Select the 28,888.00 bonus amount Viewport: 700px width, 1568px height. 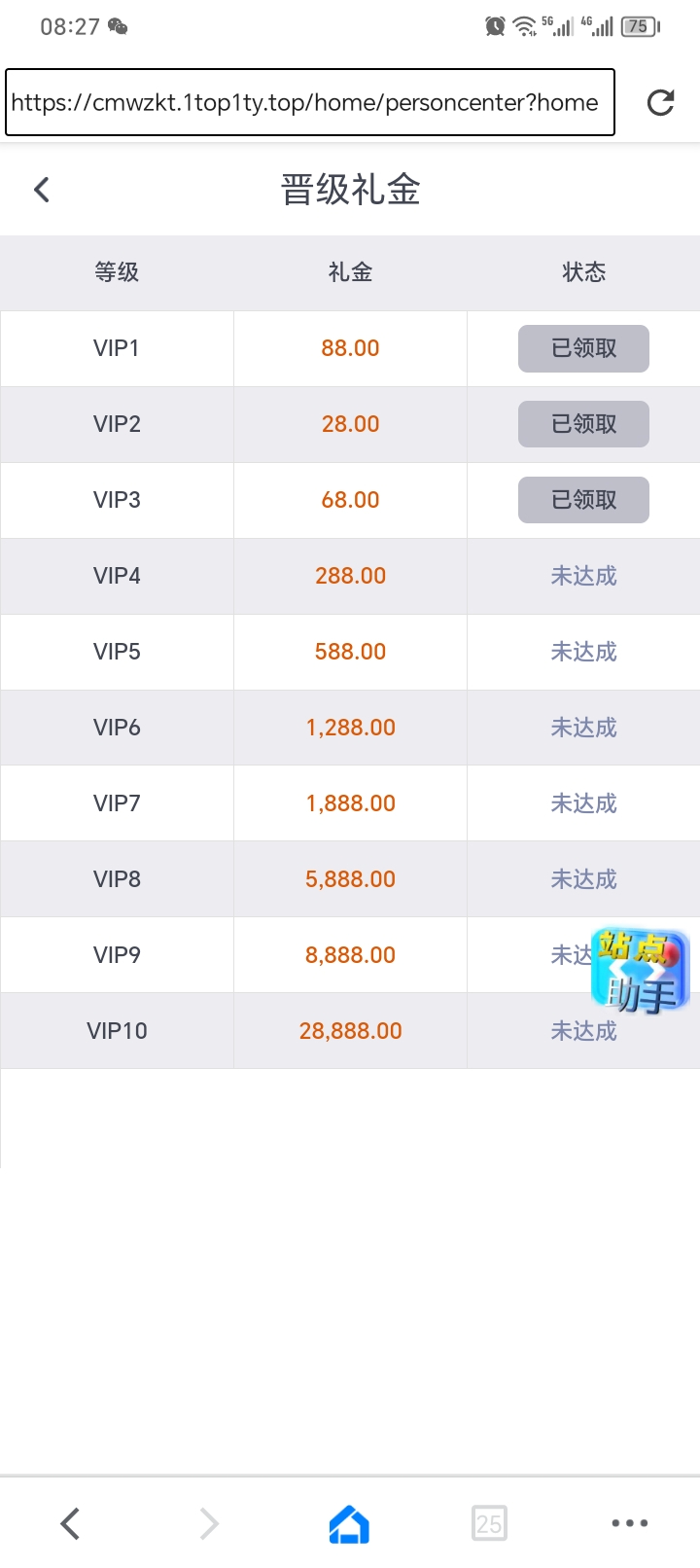[350, 1031]
